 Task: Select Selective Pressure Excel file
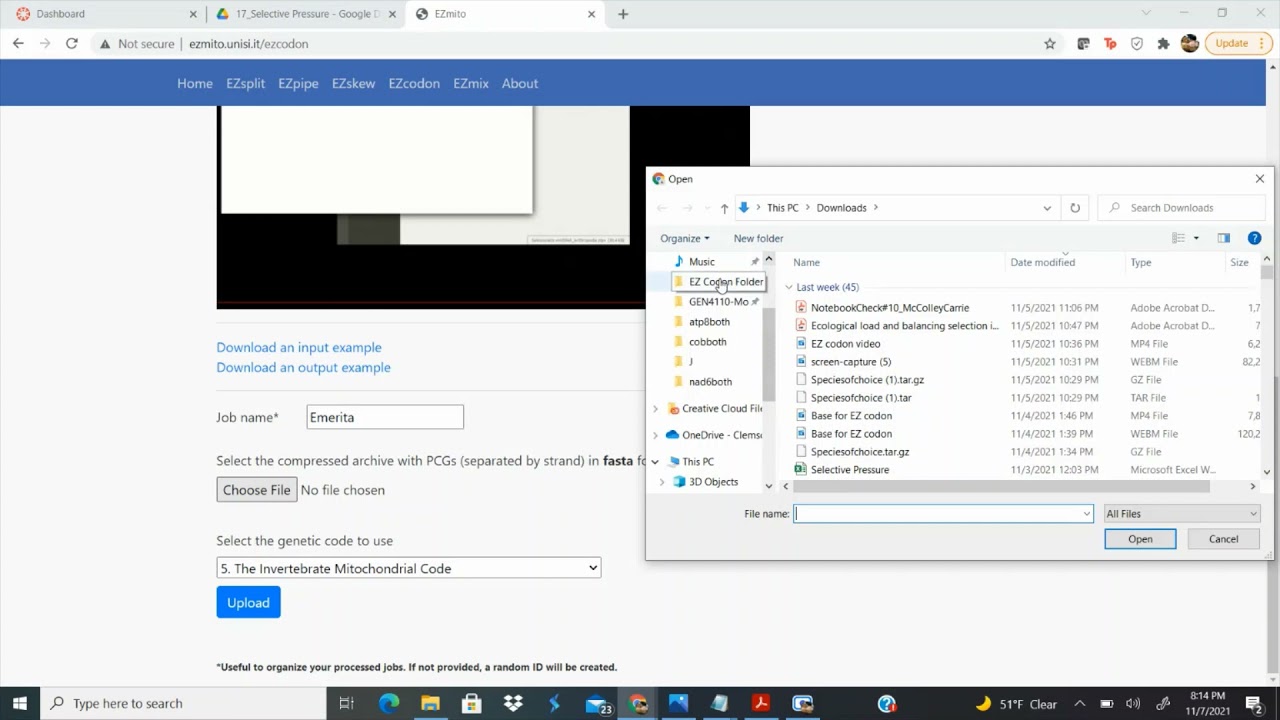tap(850, 470)
